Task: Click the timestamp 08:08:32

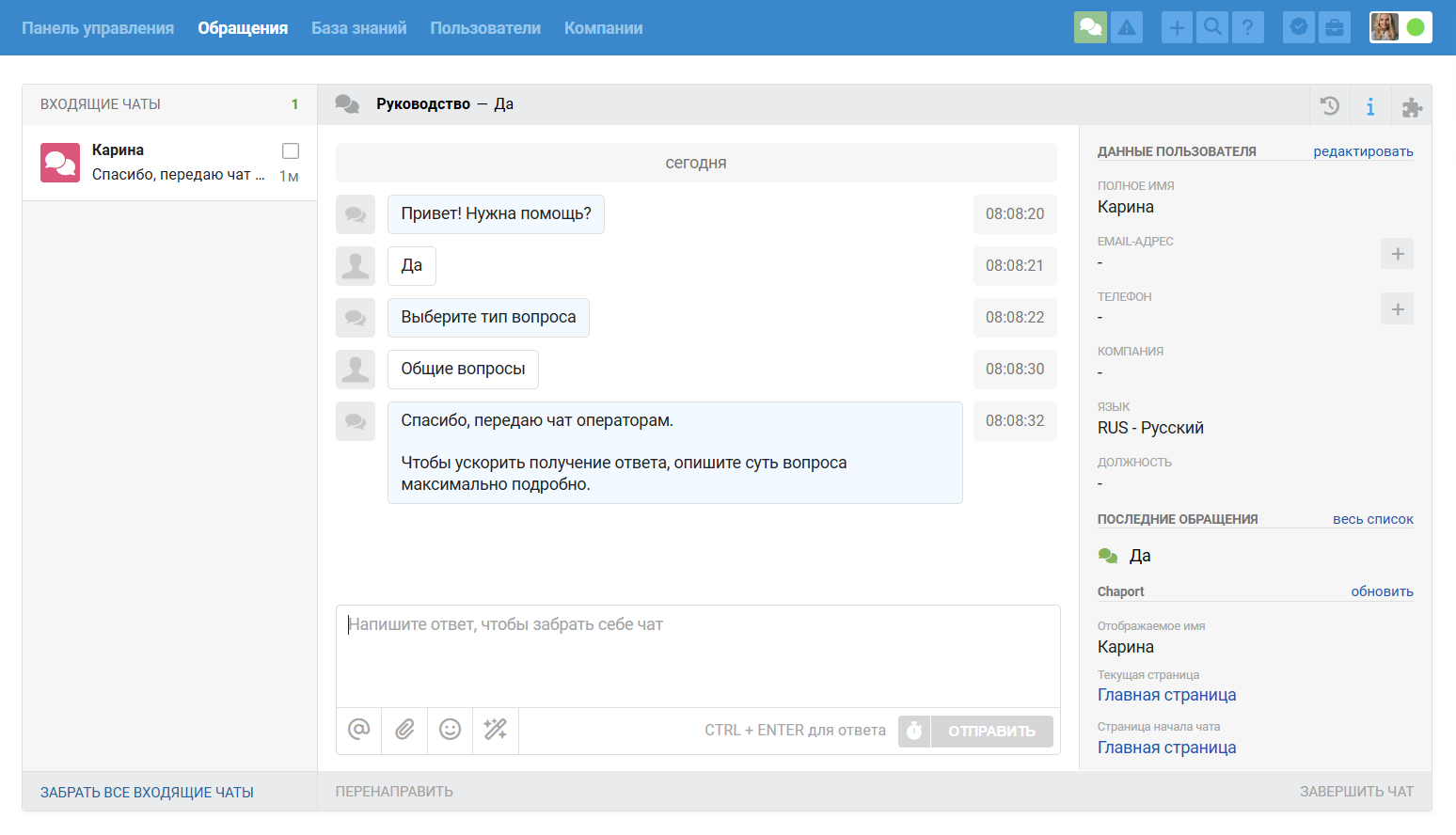Action: point(1015,421)
